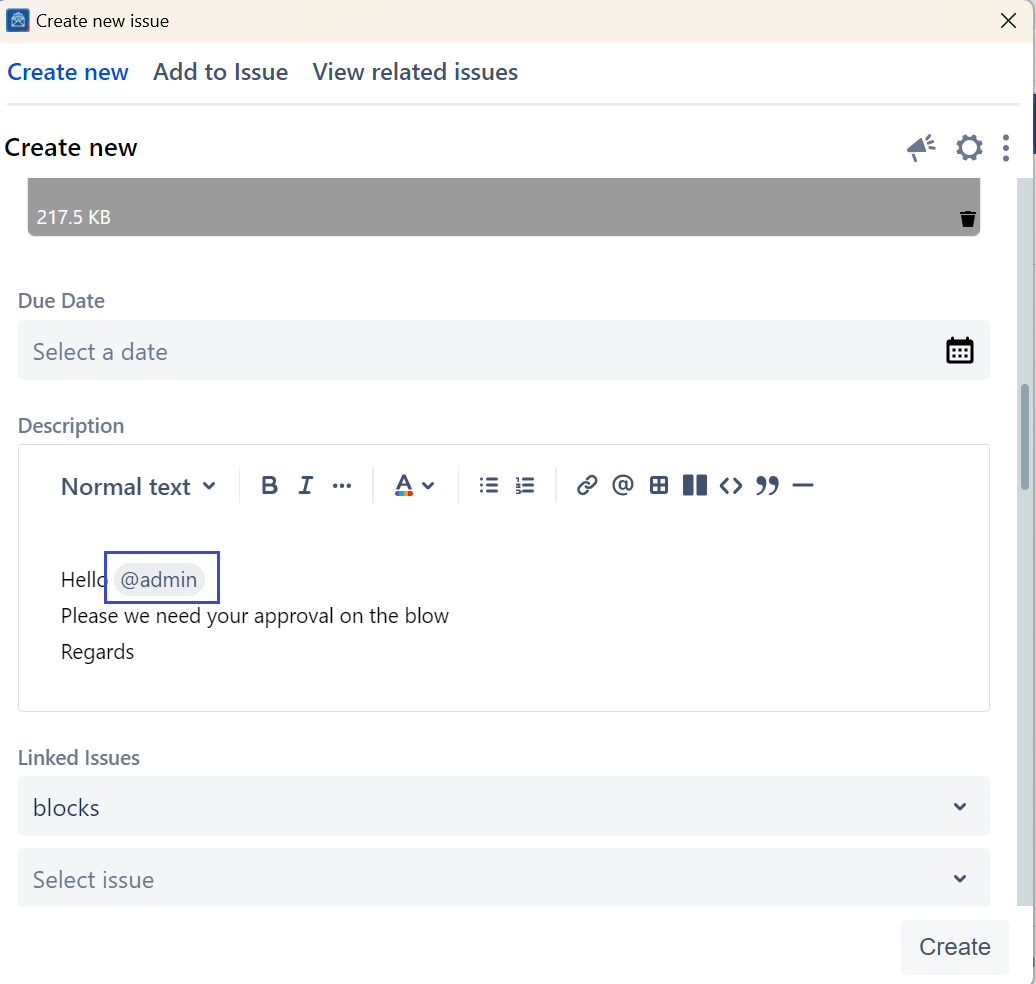The width and height of the screenshot is (1036, 984).
Task: Switch to View related issues tab
Action: [415, 72]
